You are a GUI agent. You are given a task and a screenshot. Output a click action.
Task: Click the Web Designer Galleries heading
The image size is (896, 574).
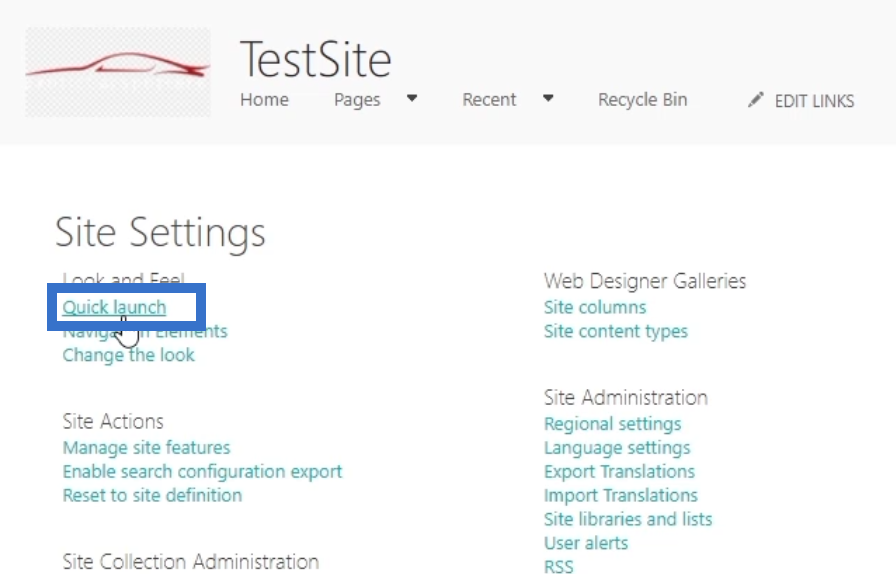click(x=645, y=281)
